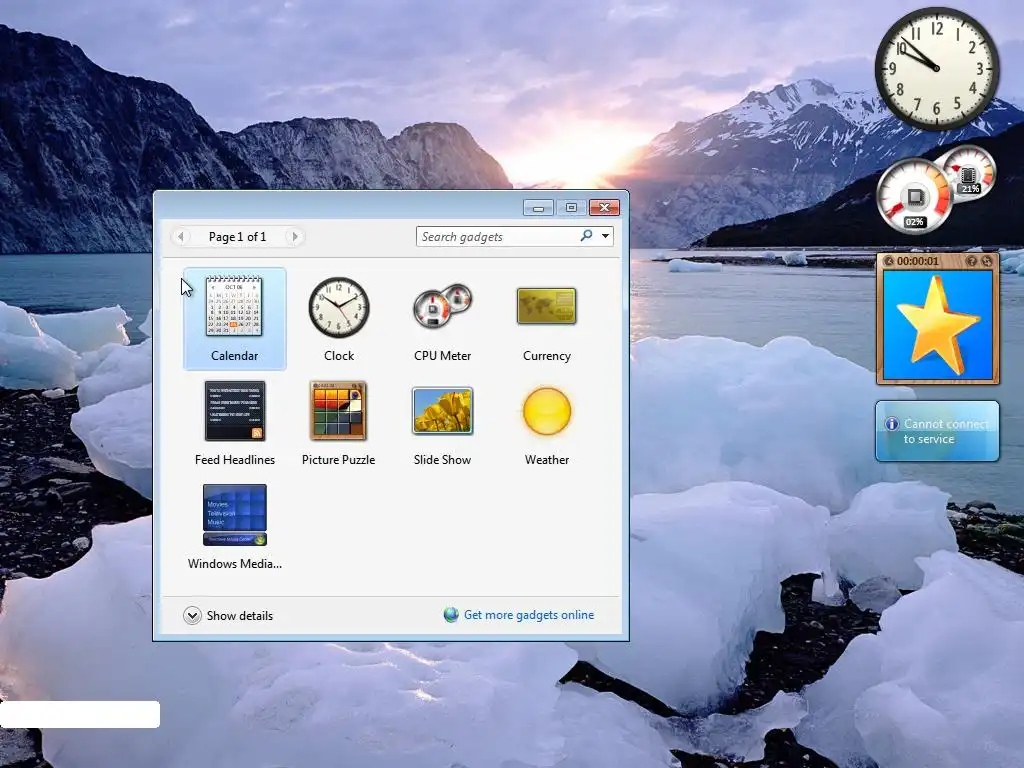The height and width of the screenshot is (768, 1024).
Task: Go to the next gadget page
Action: (x=295, y=236)
